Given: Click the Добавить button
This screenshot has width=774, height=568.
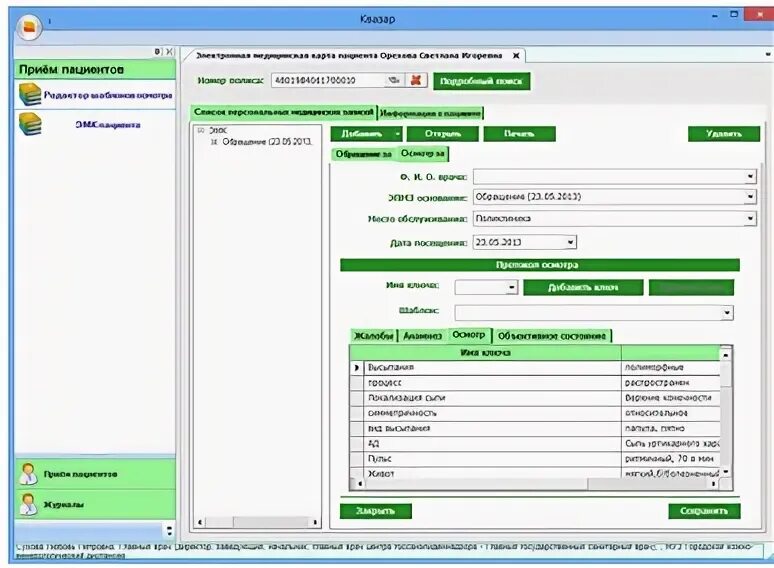Looking at the screenshot, I should pos(362,133).
